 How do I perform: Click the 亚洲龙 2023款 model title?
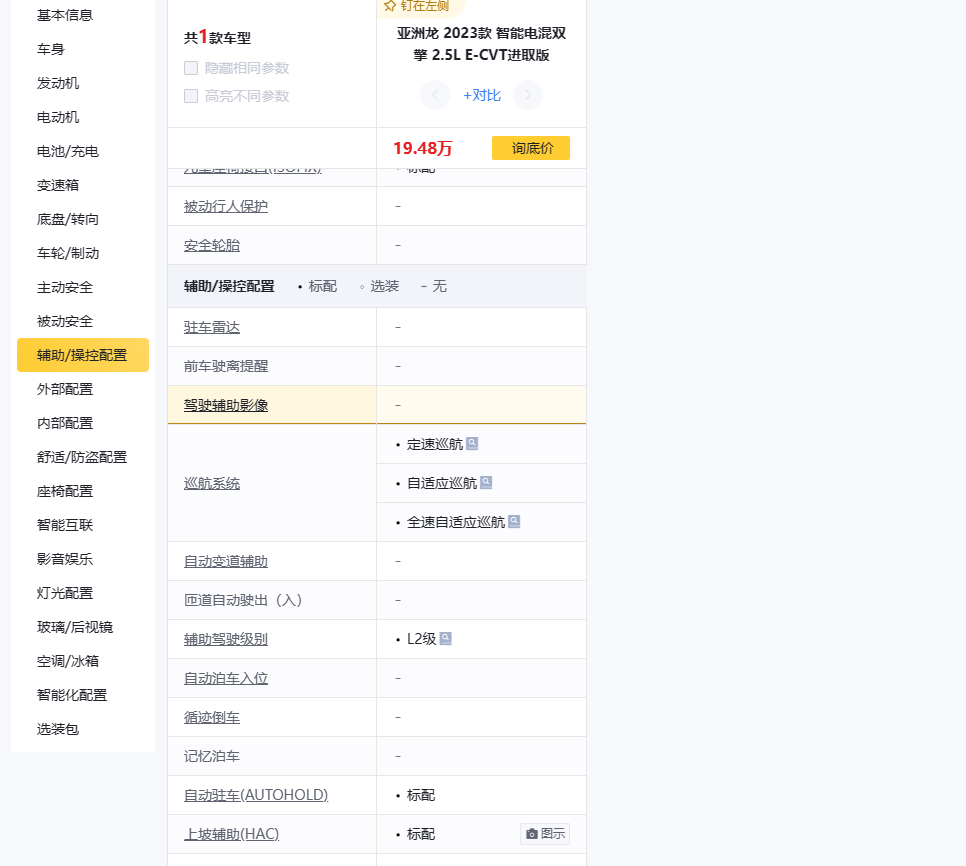pyautogui.click(x=481, y=44)
